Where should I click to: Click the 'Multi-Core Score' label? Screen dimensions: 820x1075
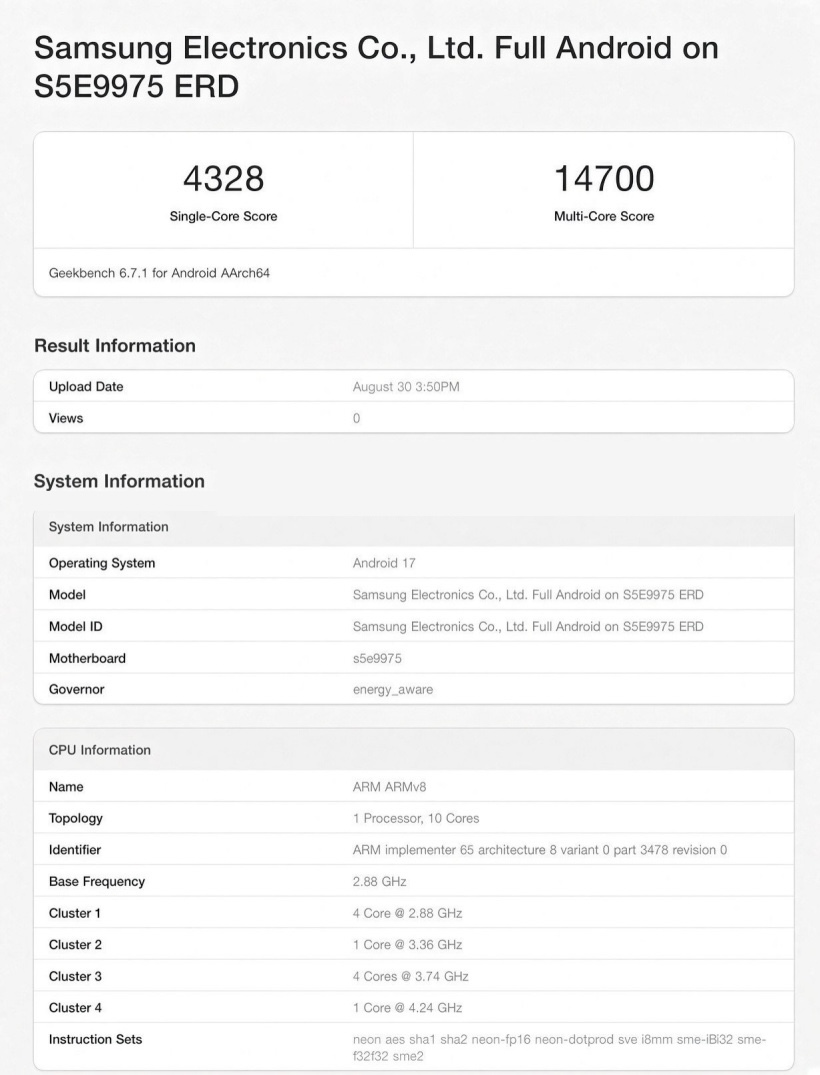(604, 217)
